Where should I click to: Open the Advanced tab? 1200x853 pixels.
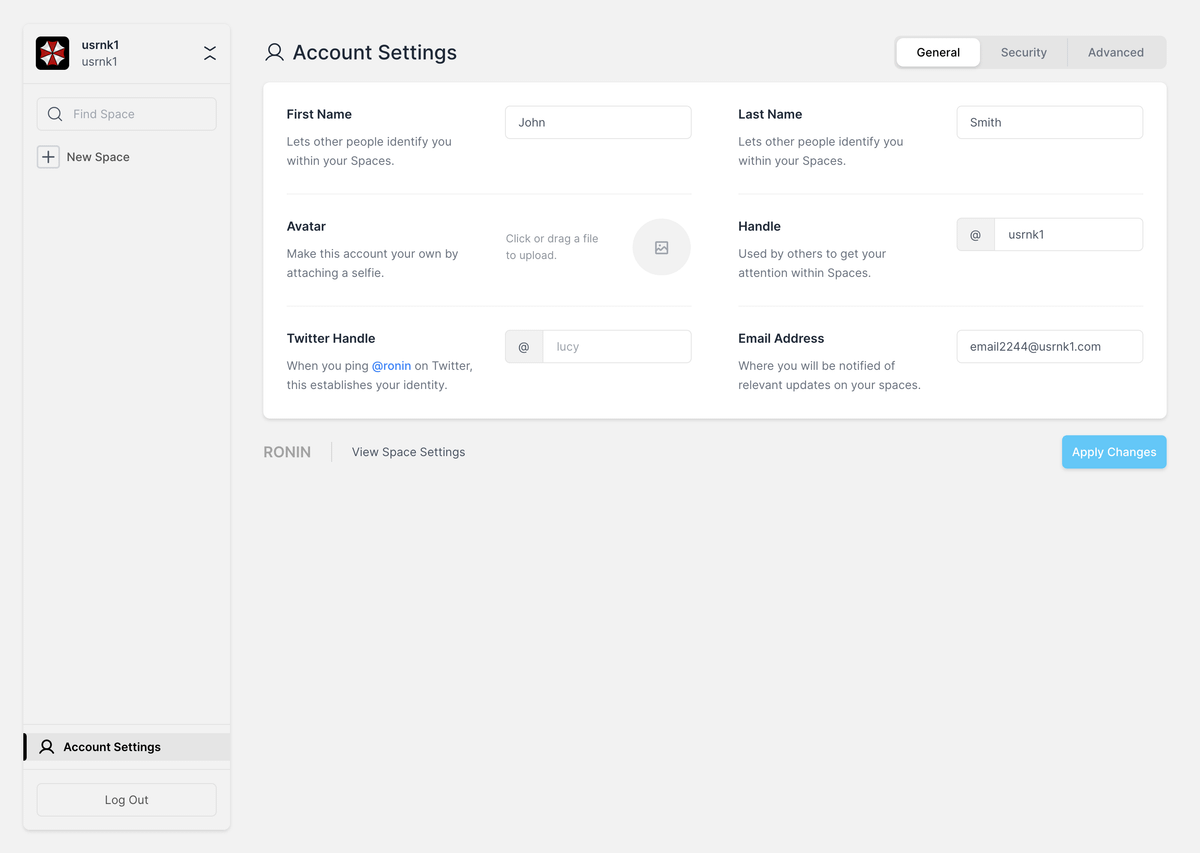click(1115, 53)
